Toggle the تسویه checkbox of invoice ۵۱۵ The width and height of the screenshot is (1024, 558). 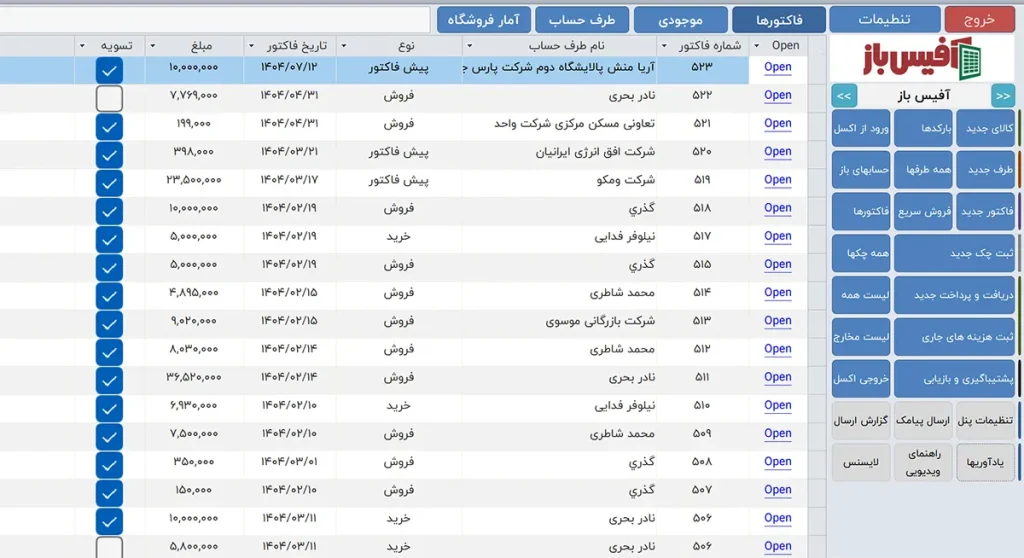pos(109,268)
